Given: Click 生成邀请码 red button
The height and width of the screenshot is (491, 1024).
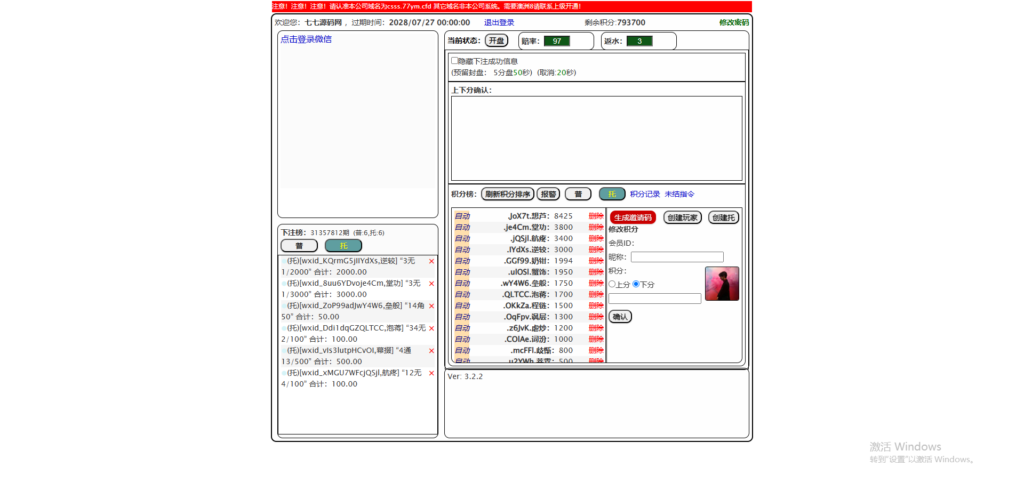Looking at the screenshot, I should click(x=633, y=217).
